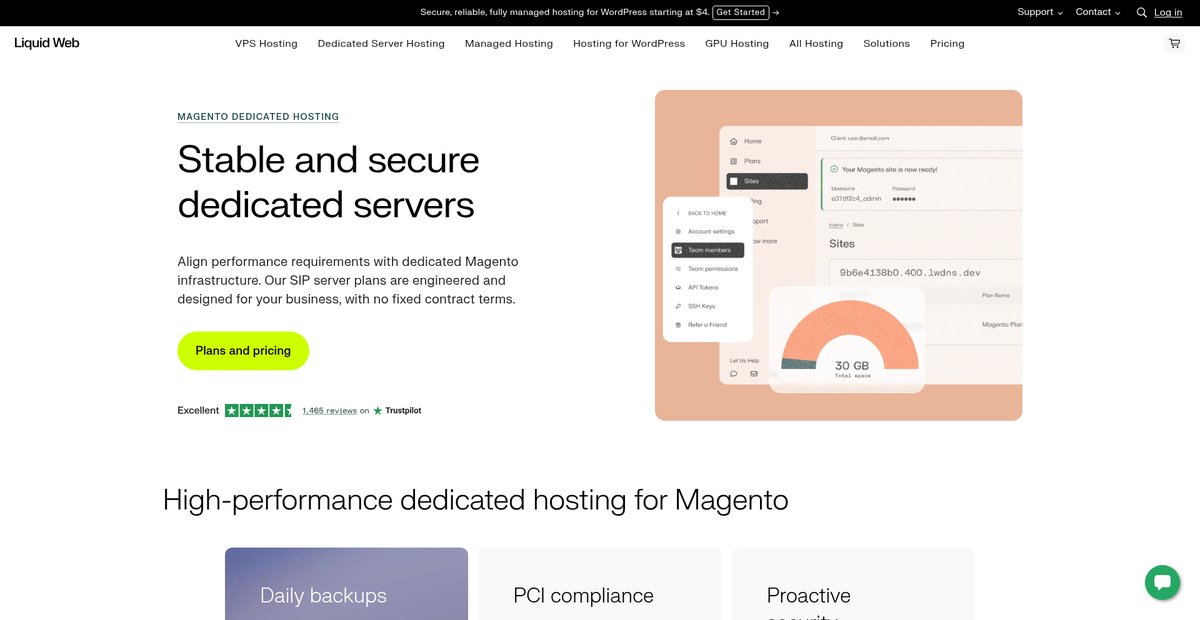1200x620 pixels.
Task: Open the All Hosting menu
Action: tap(816, 44)
